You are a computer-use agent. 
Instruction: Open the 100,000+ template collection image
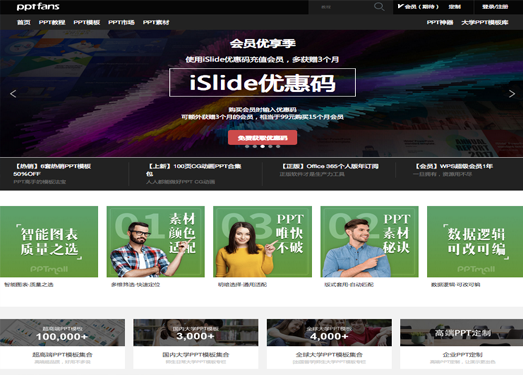click(x=62, y=332)
